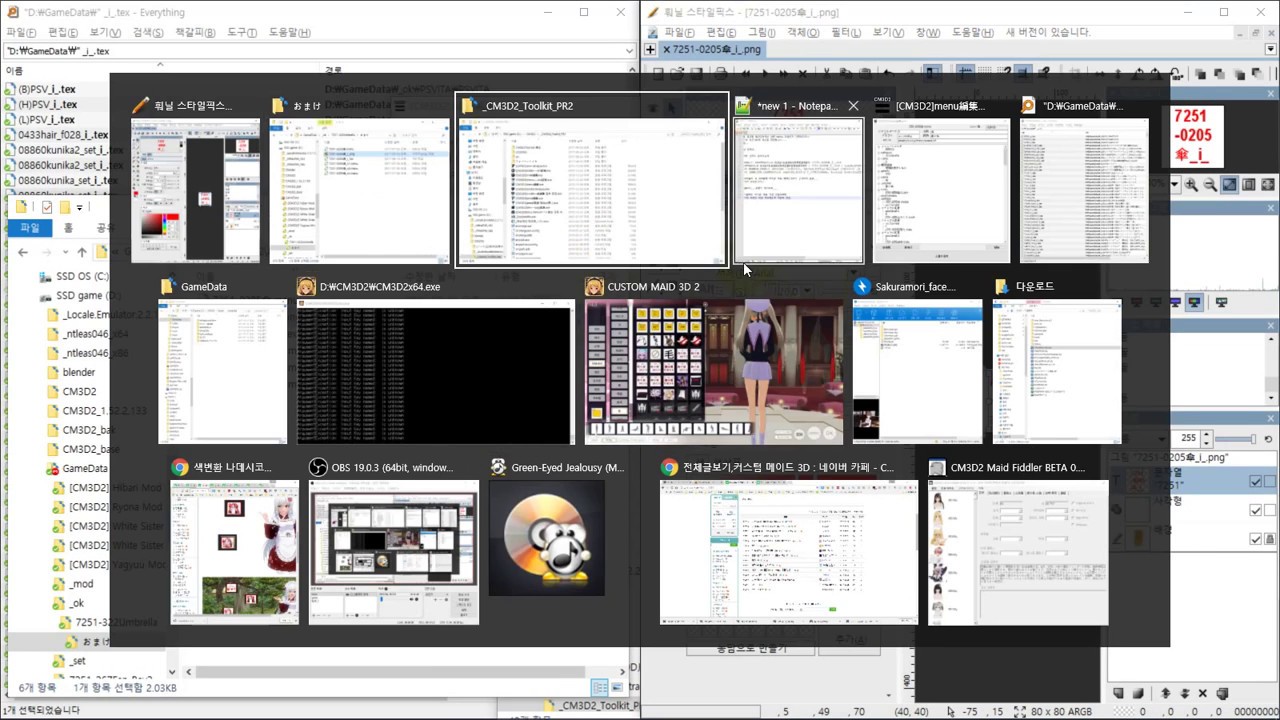Select (L)PSV_i_.tex in Everything results

46,119
